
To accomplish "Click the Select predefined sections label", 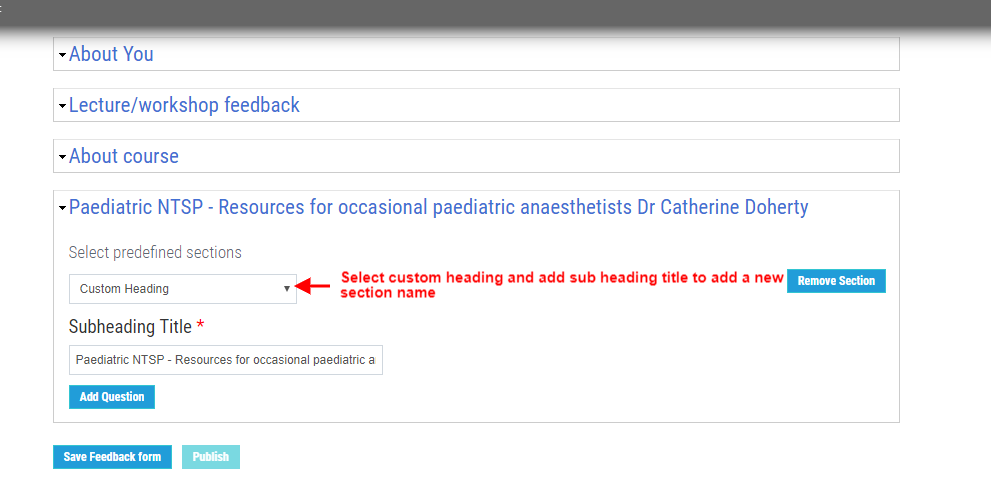I will tap(155, 252).
